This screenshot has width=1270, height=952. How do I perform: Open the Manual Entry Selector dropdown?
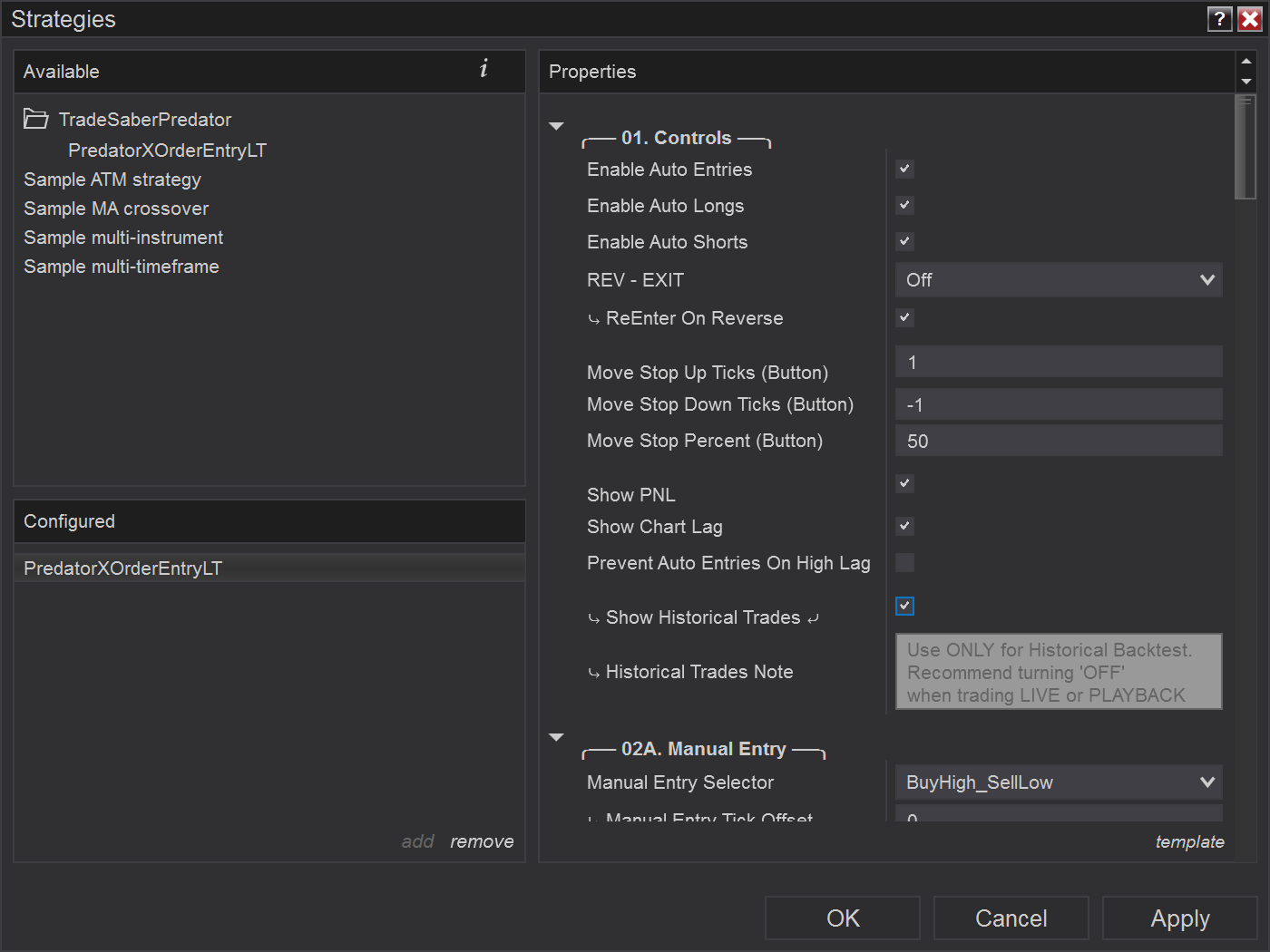pyautogui.click(x=1058, y=782)
